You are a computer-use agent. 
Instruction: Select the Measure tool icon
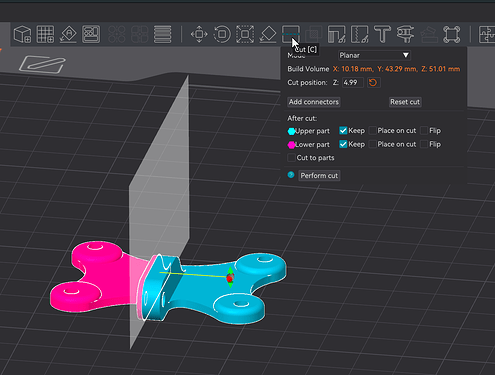pyautogui.click(x=405, y=34)
